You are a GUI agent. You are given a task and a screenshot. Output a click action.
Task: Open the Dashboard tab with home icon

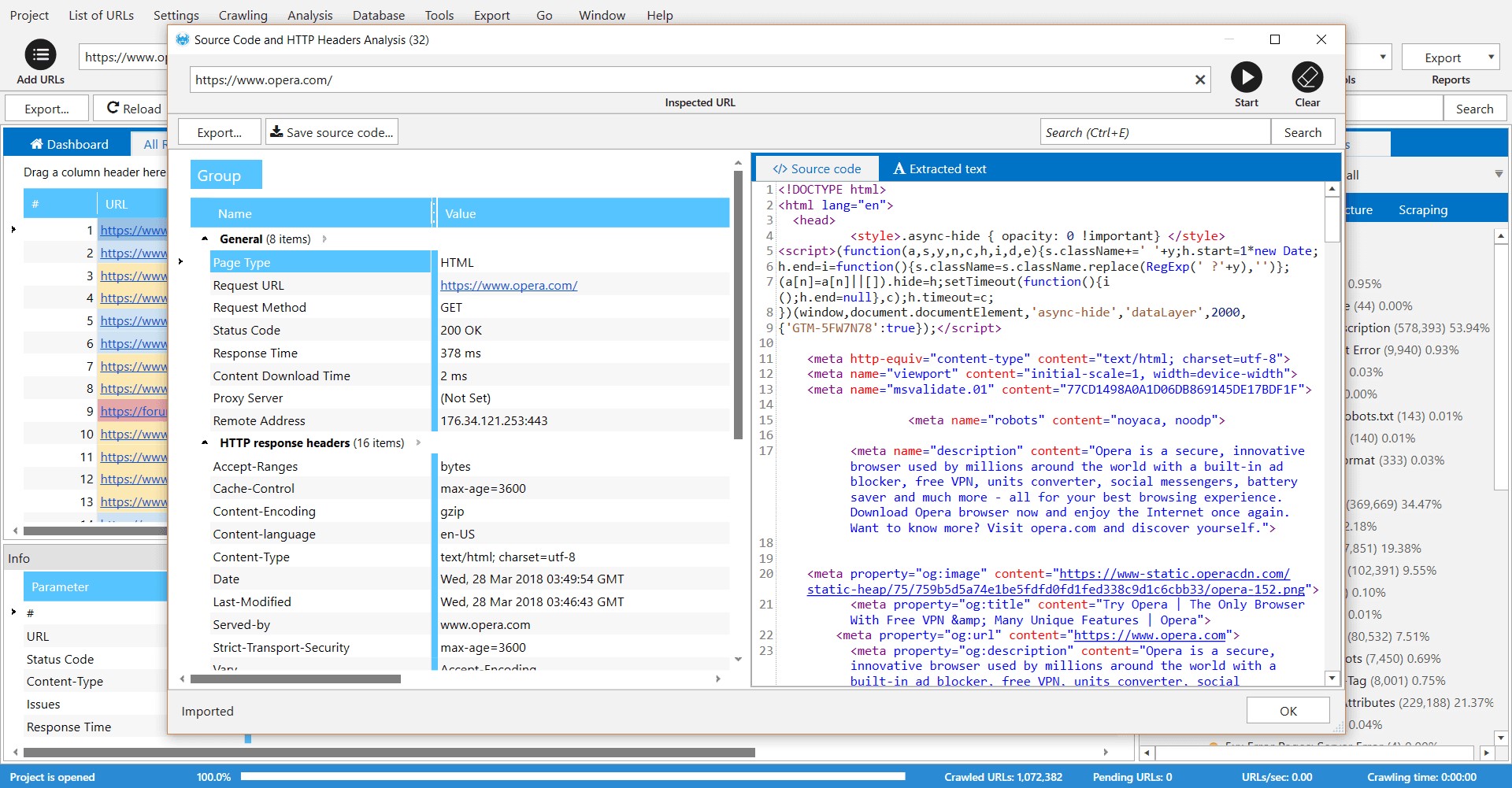point(69,144)
